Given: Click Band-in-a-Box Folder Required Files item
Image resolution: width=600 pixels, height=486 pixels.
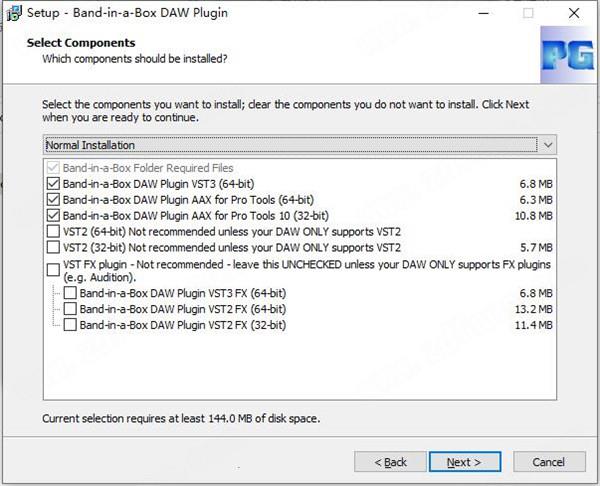Looking at the screenshot, I should (x=148, y=168).
